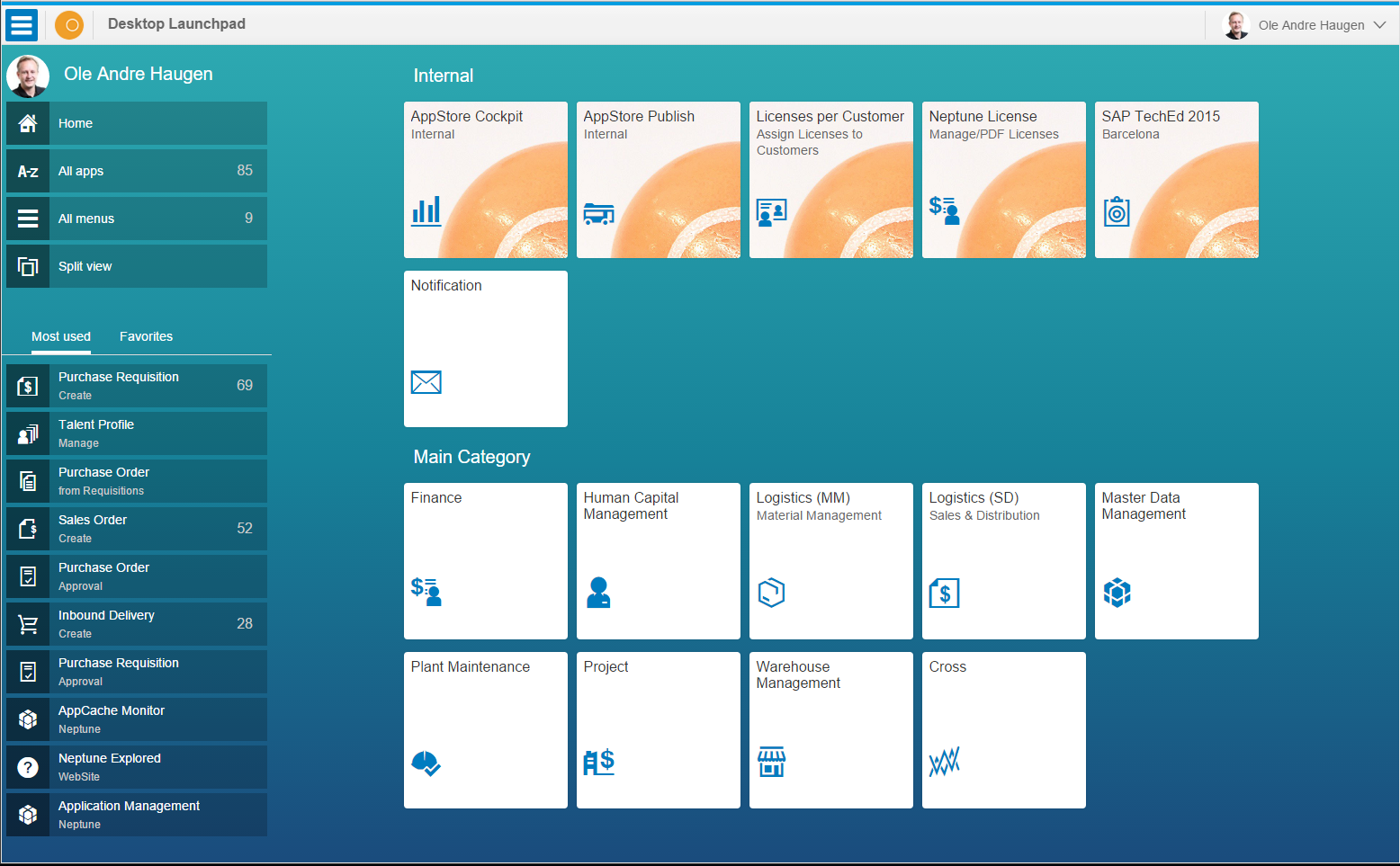
Task: Click the 28 count on Inbound Delivery
Action: [x=245, y=623]
